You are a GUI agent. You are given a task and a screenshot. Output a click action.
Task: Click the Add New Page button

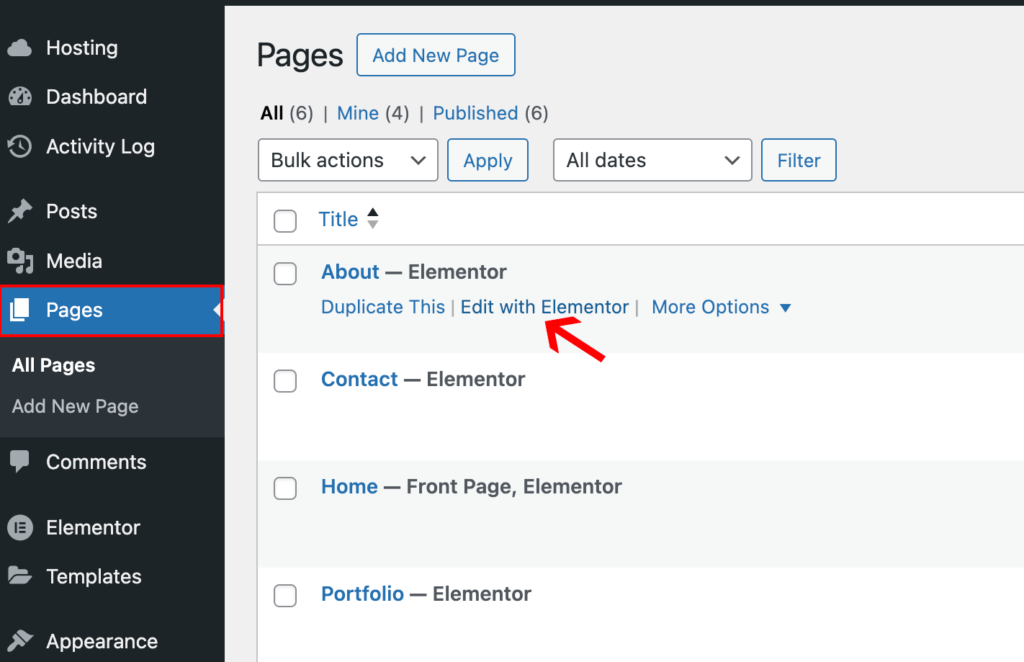tap(436, 55)
